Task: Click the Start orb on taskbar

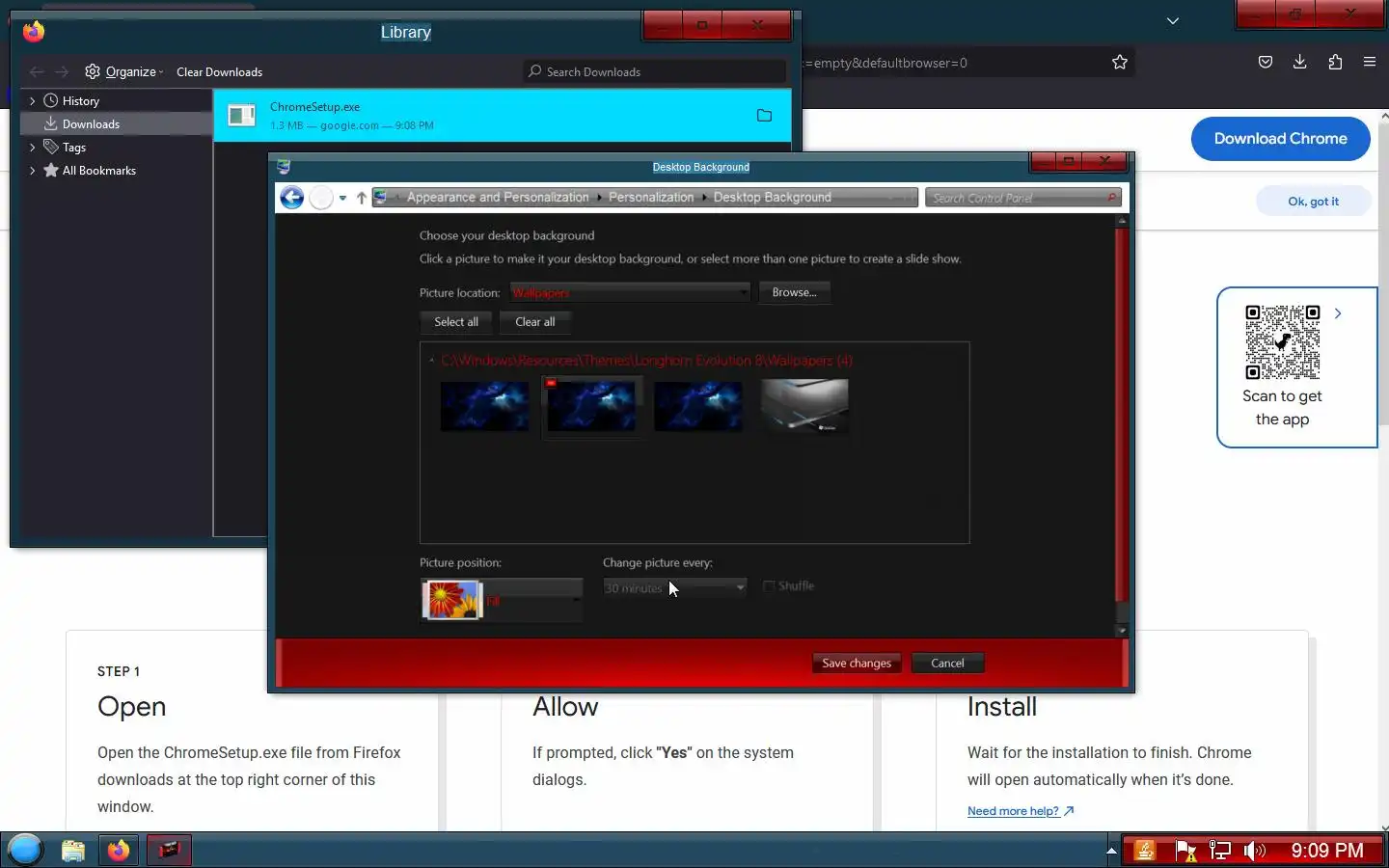Action: pyautogui.click(x=25, y=850)
